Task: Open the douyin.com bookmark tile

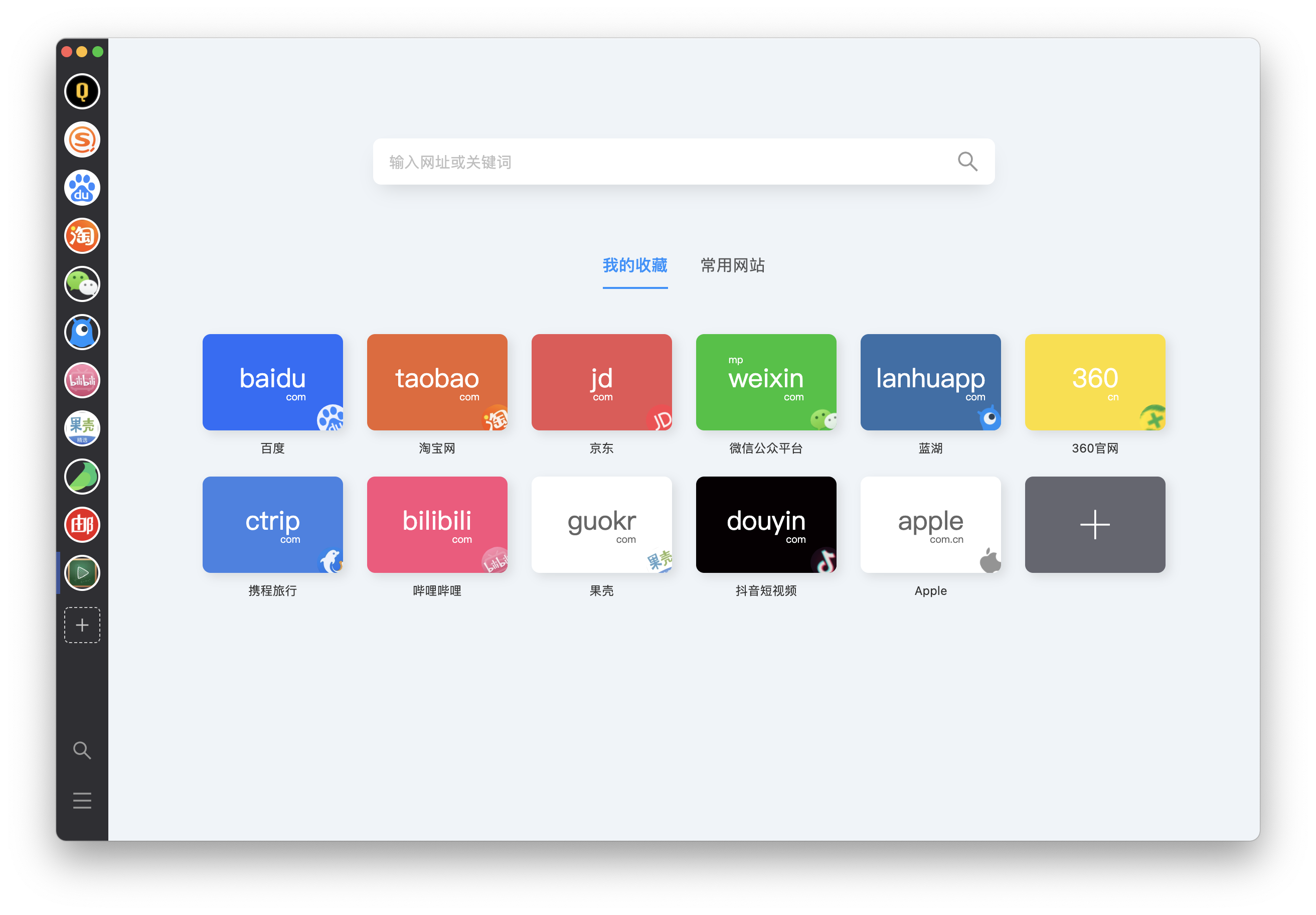Action: coord(766,524)
